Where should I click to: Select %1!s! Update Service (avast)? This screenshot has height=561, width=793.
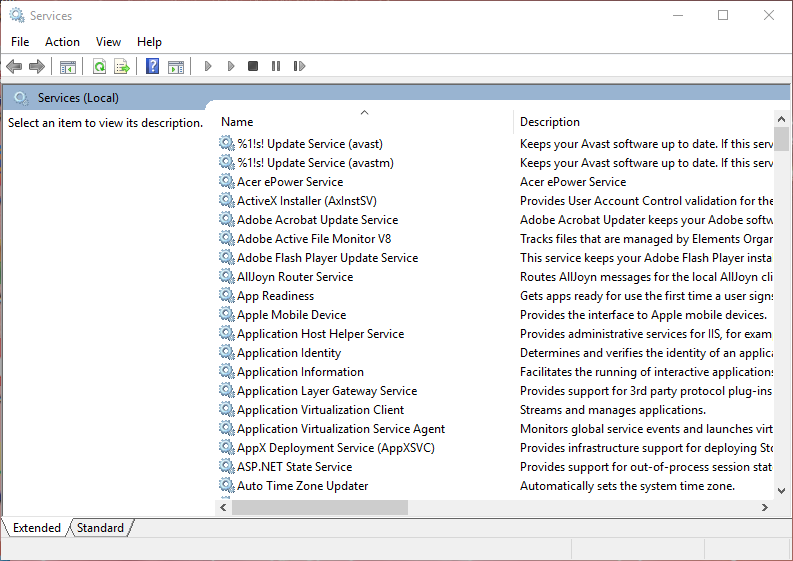point(310,144)
